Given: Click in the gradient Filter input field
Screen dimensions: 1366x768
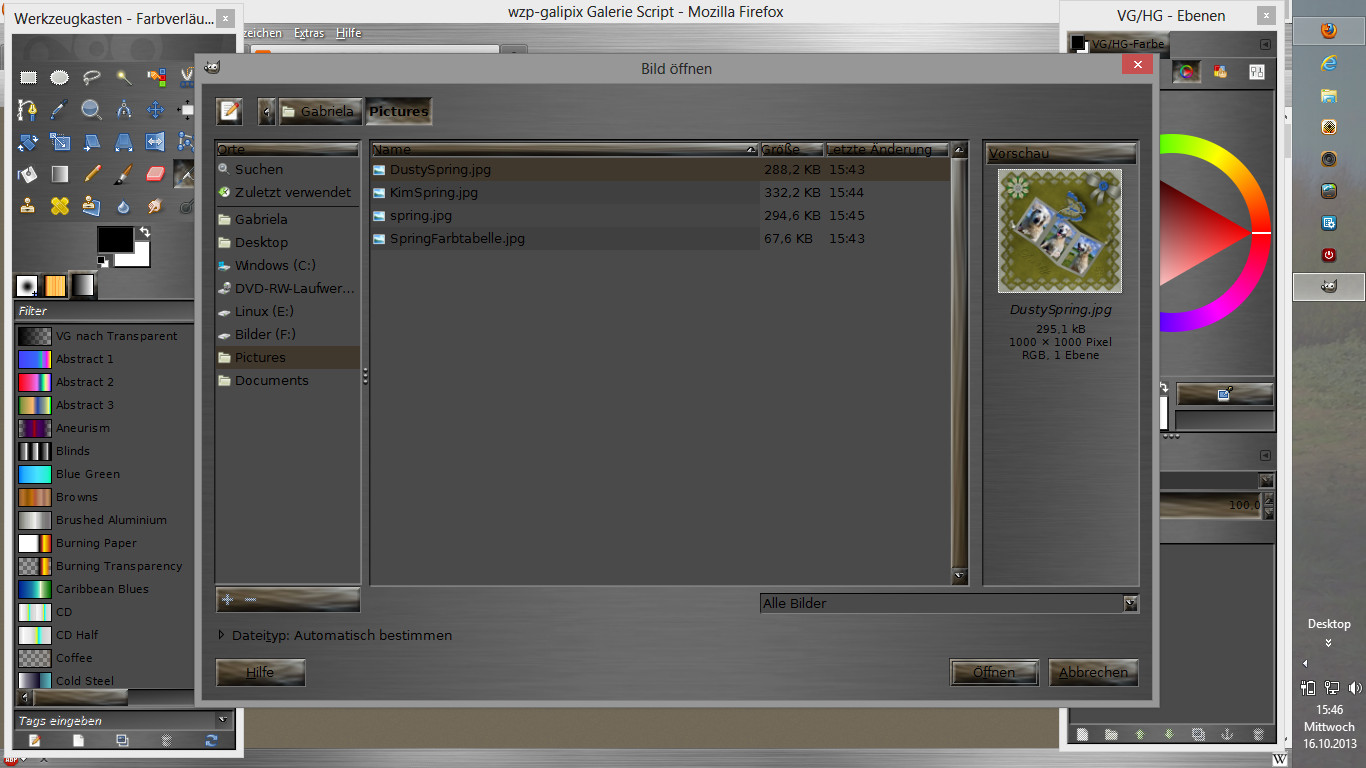Looking at the screenshot, I should tap(105, 311).
